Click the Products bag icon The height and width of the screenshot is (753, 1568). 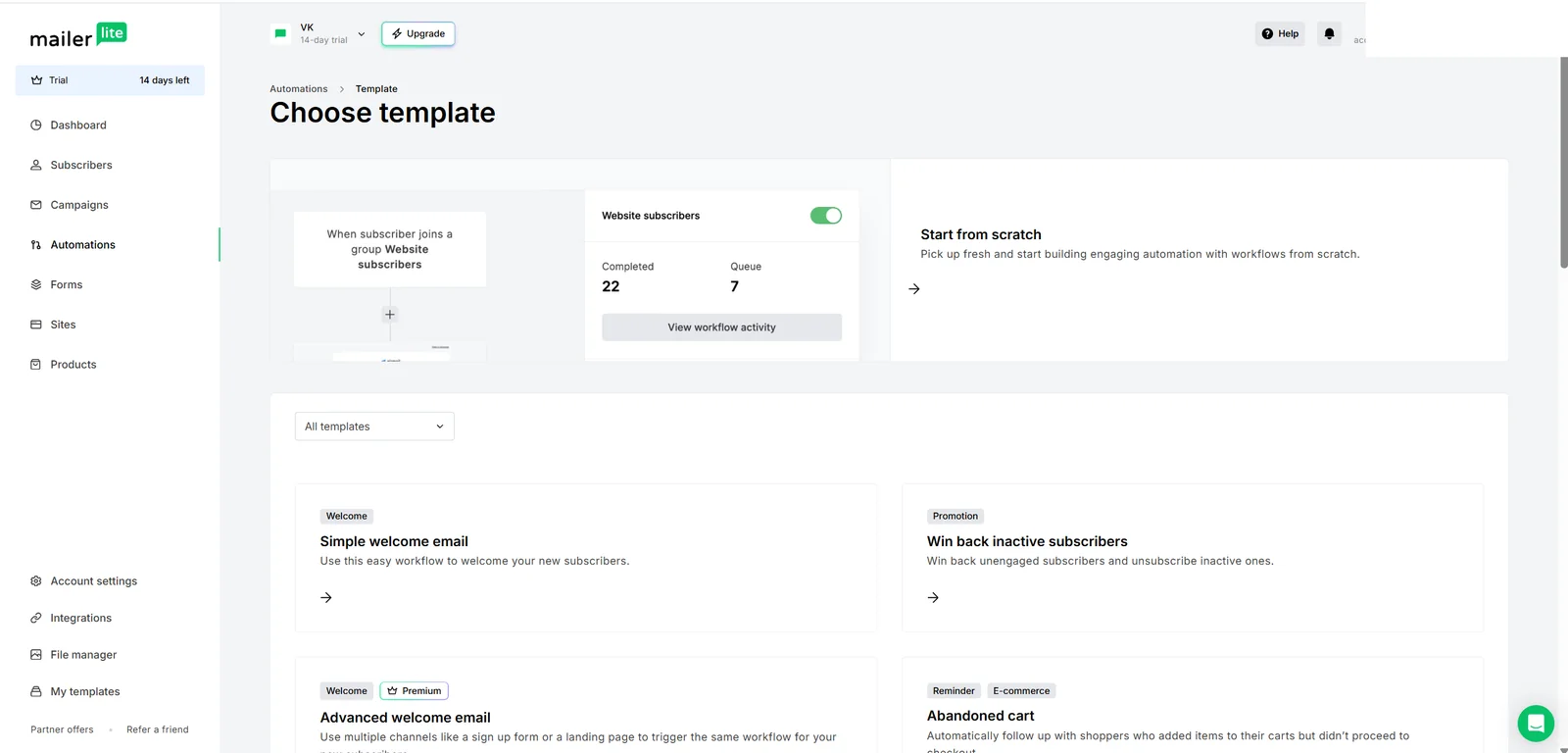coord(36,365)
